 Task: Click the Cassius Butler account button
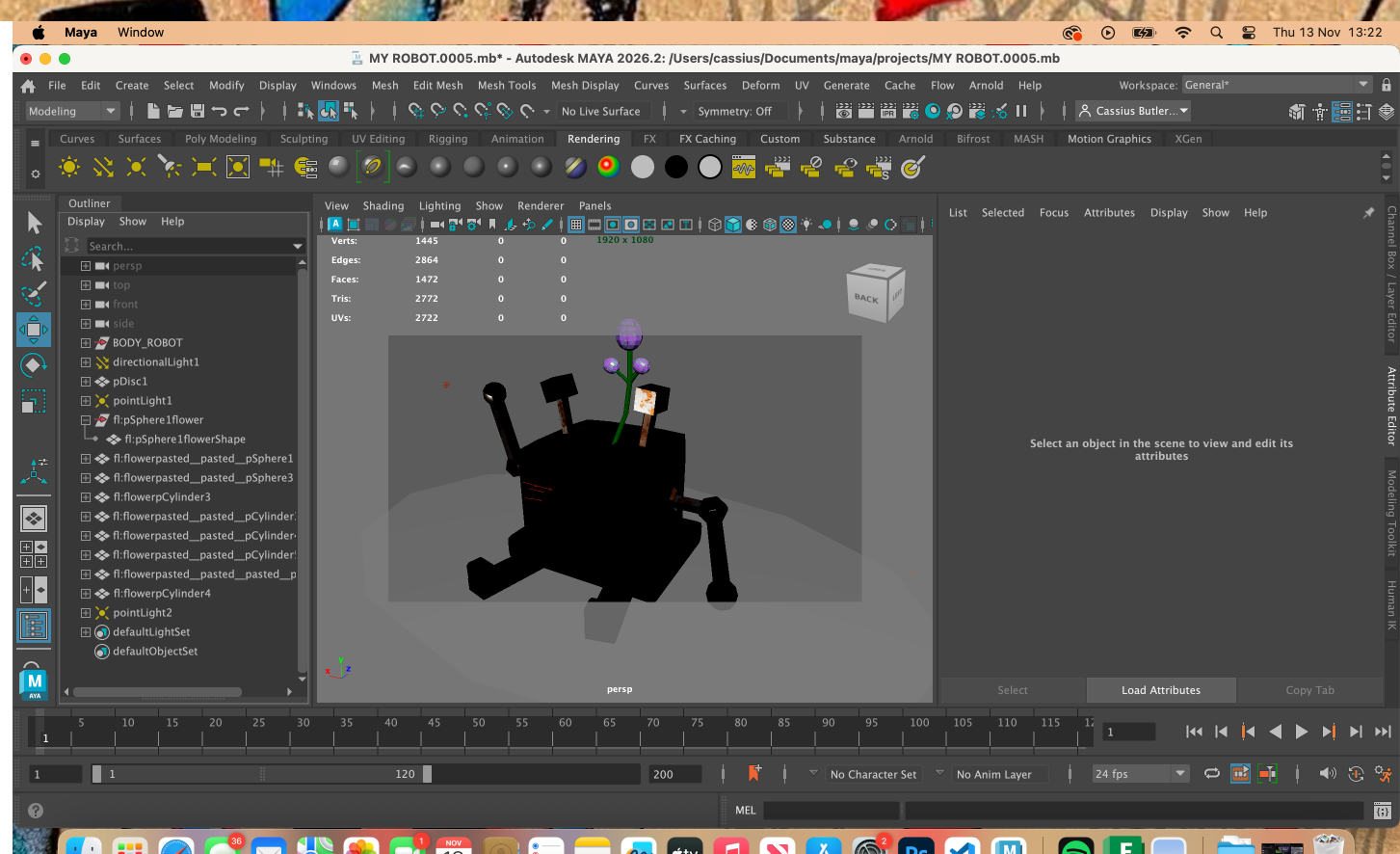pos(1134,111)
